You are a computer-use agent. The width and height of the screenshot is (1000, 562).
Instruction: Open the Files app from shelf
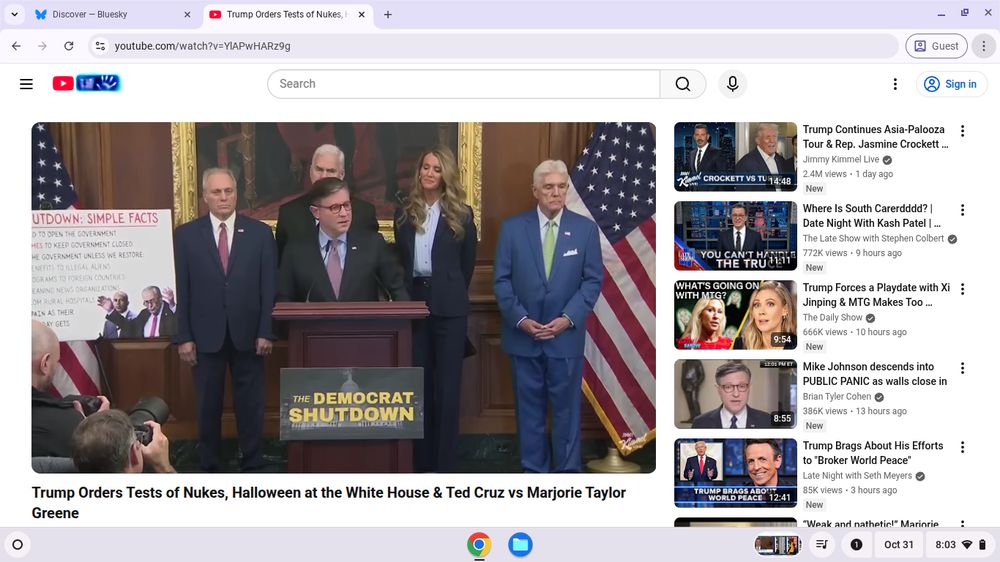(520, 545)
